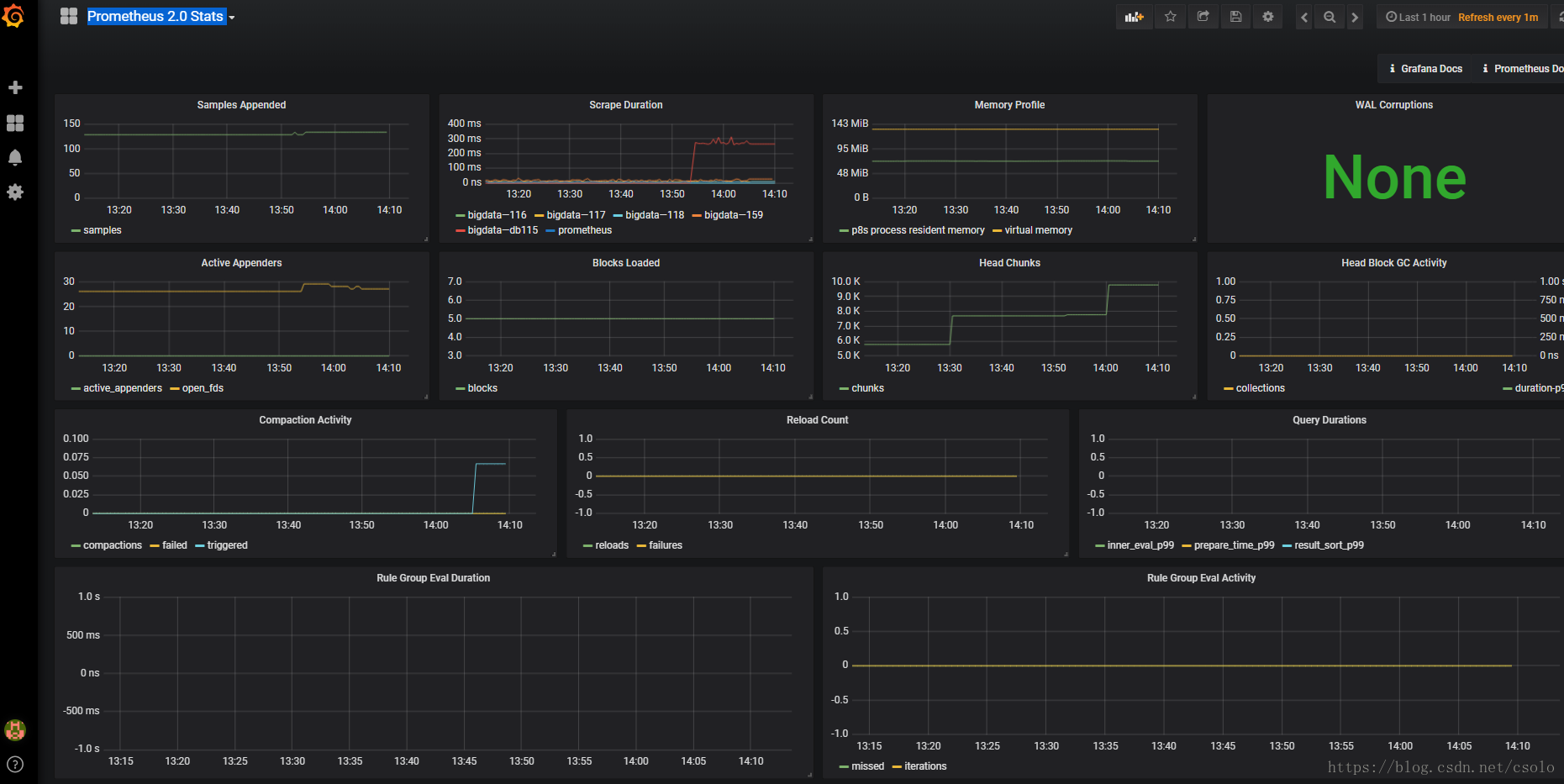
Task: Open Head Block GC Activity title menu
Action: pos(1393,263)
